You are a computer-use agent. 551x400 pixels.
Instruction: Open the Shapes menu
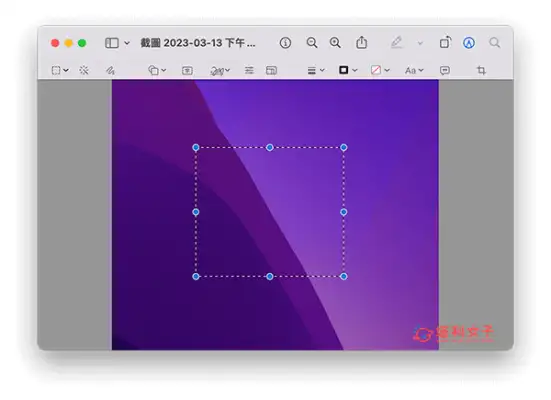[x=157, y=70]
